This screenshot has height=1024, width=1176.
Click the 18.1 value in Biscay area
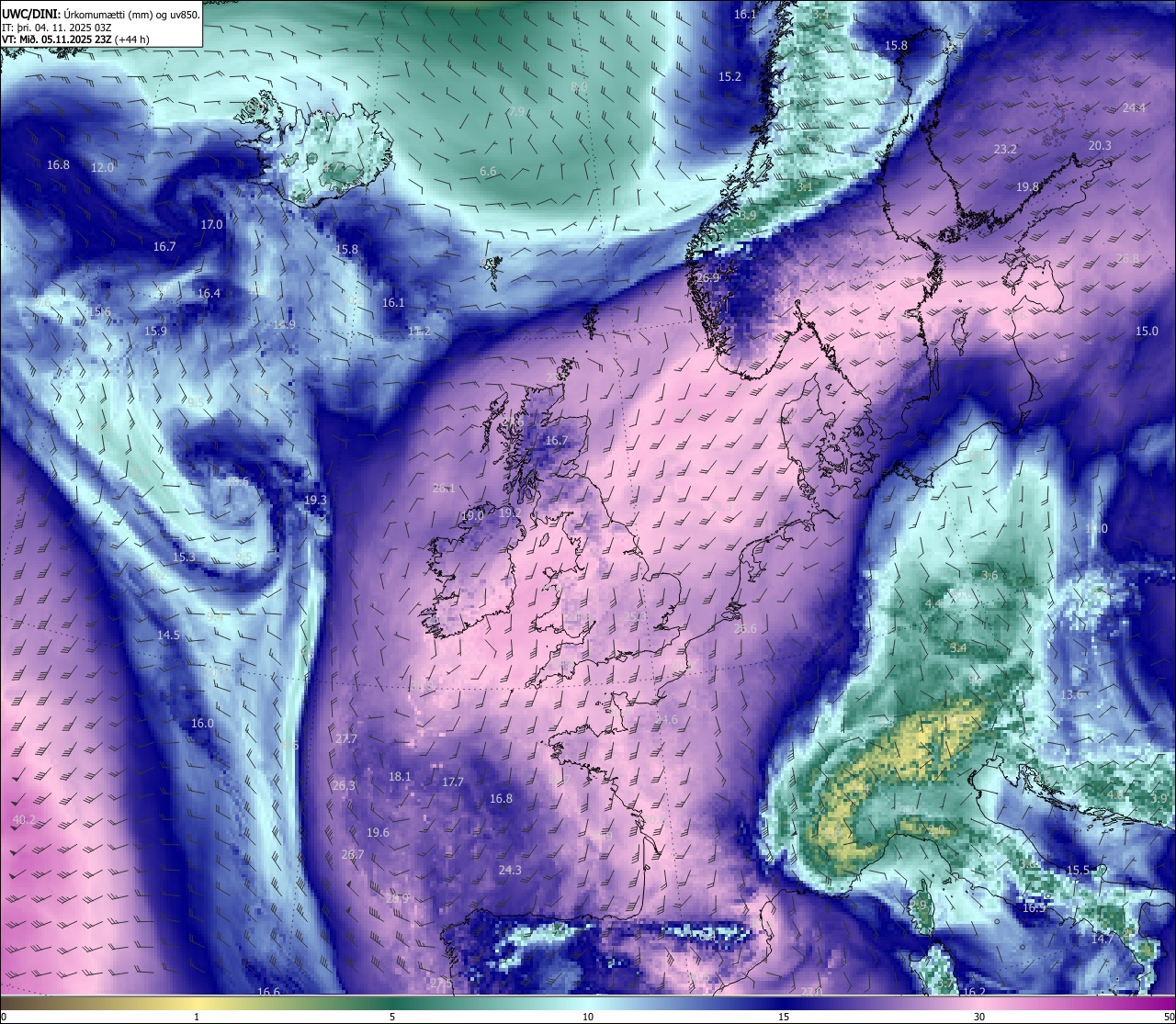(x=400, y=776)
